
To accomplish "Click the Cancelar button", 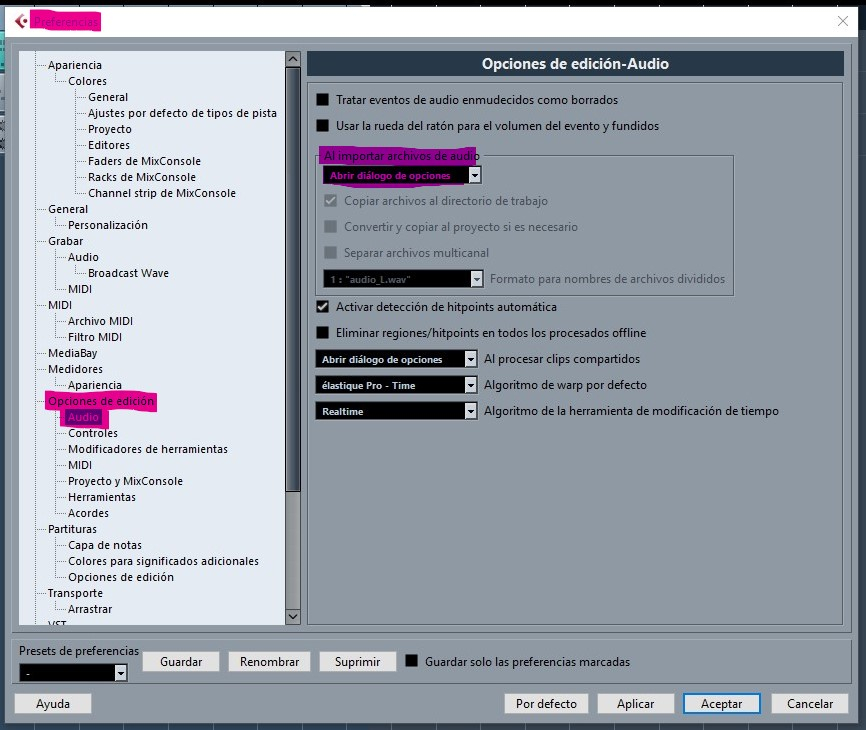I will point(810,703).
